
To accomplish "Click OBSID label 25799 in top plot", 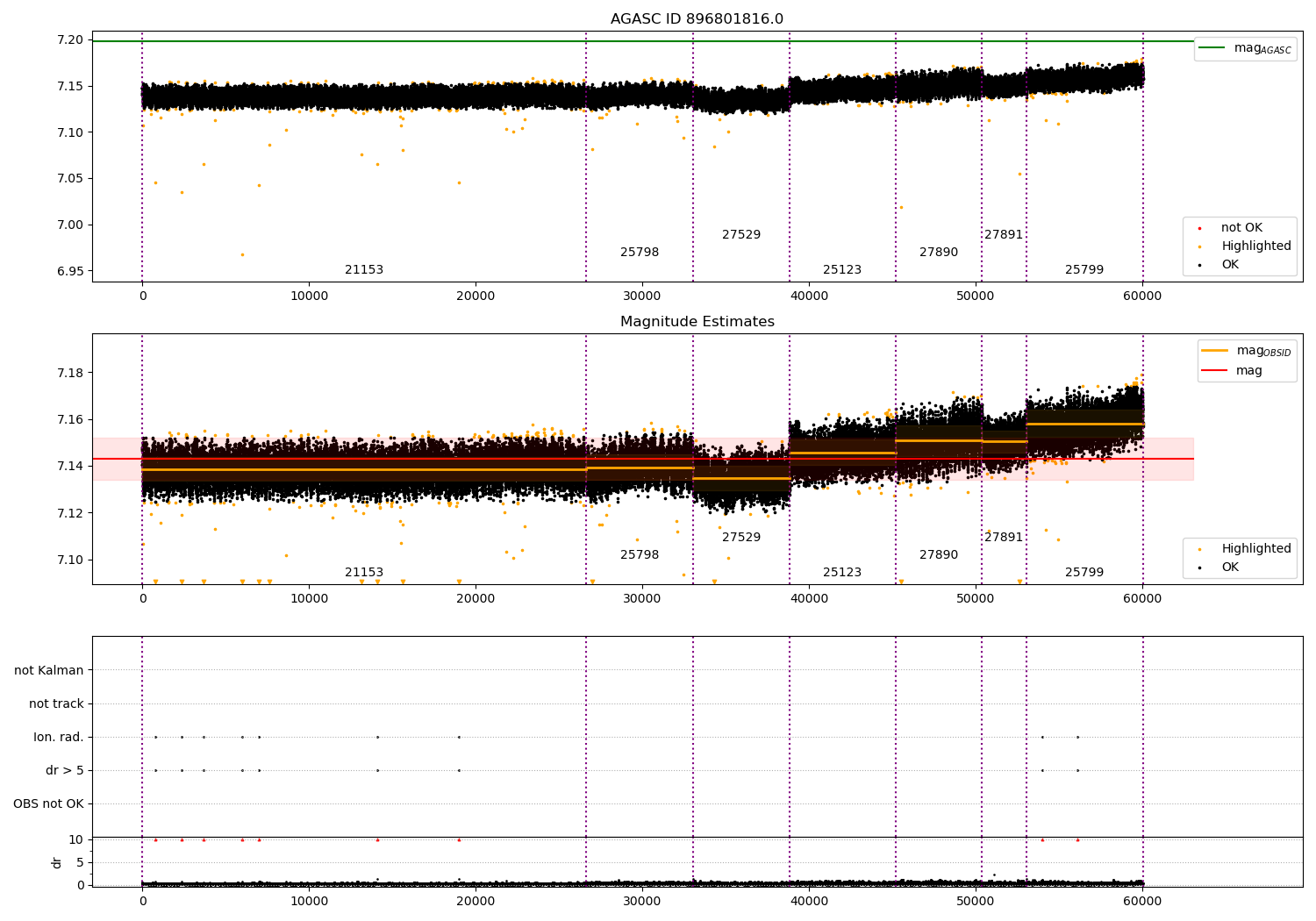I will (1084, 270).
